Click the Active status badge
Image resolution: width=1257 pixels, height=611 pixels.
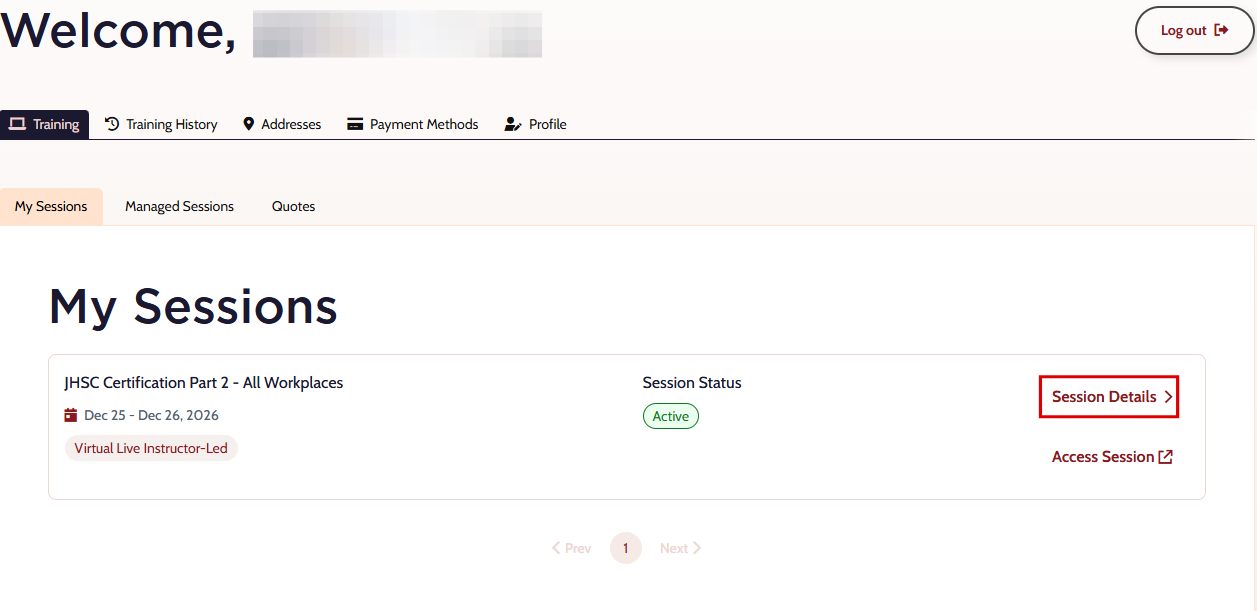tap(671, 416)
